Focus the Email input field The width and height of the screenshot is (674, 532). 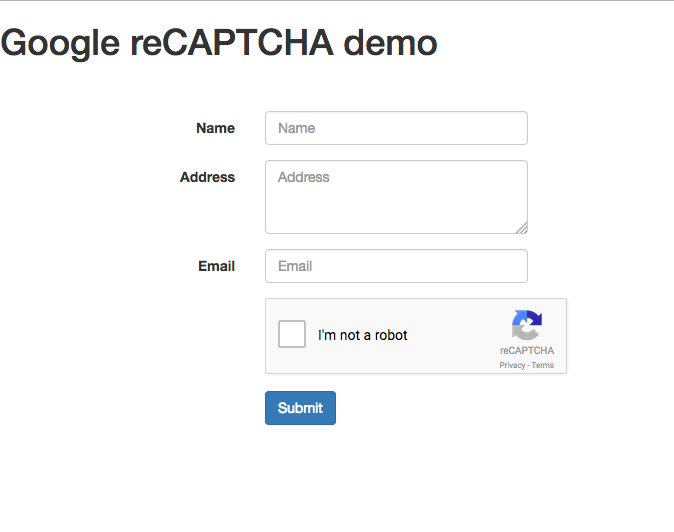pos(396,266)
